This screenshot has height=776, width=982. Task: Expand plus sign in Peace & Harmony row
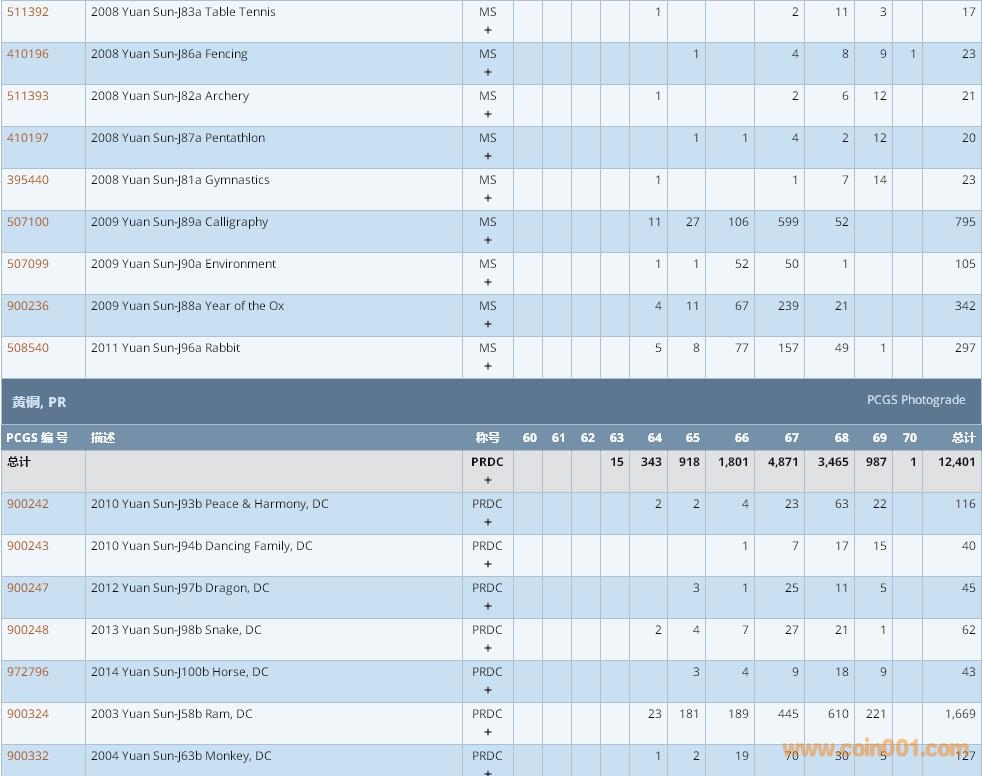pos(488,522)
